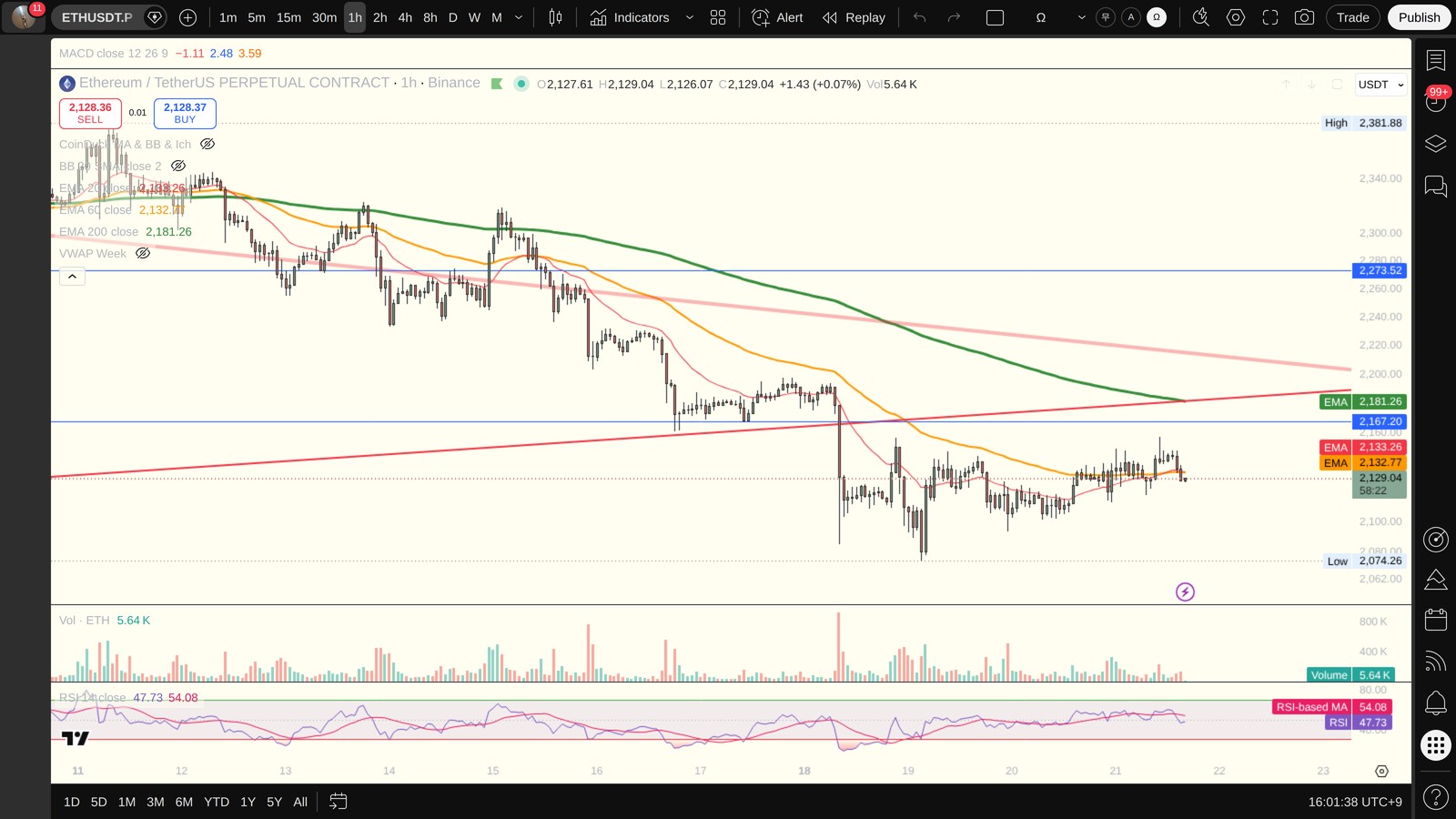Screen dimensions: 1456x819
Task: Open the candlestick chart type selector
Action: pyautogui.click(x=555, y=17)
